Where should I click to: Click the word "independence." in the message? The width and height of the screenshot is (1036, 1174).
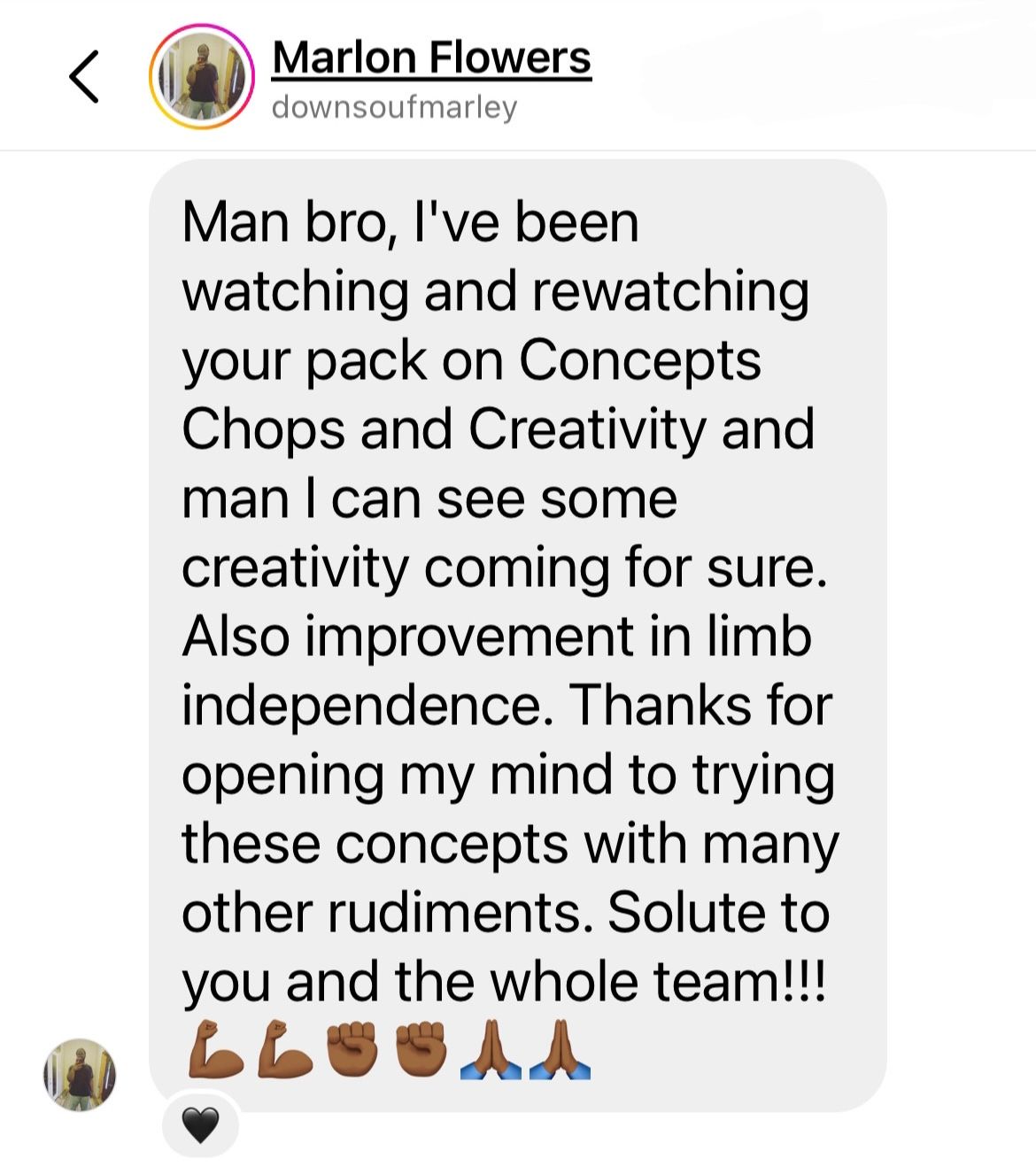(367, 706)
